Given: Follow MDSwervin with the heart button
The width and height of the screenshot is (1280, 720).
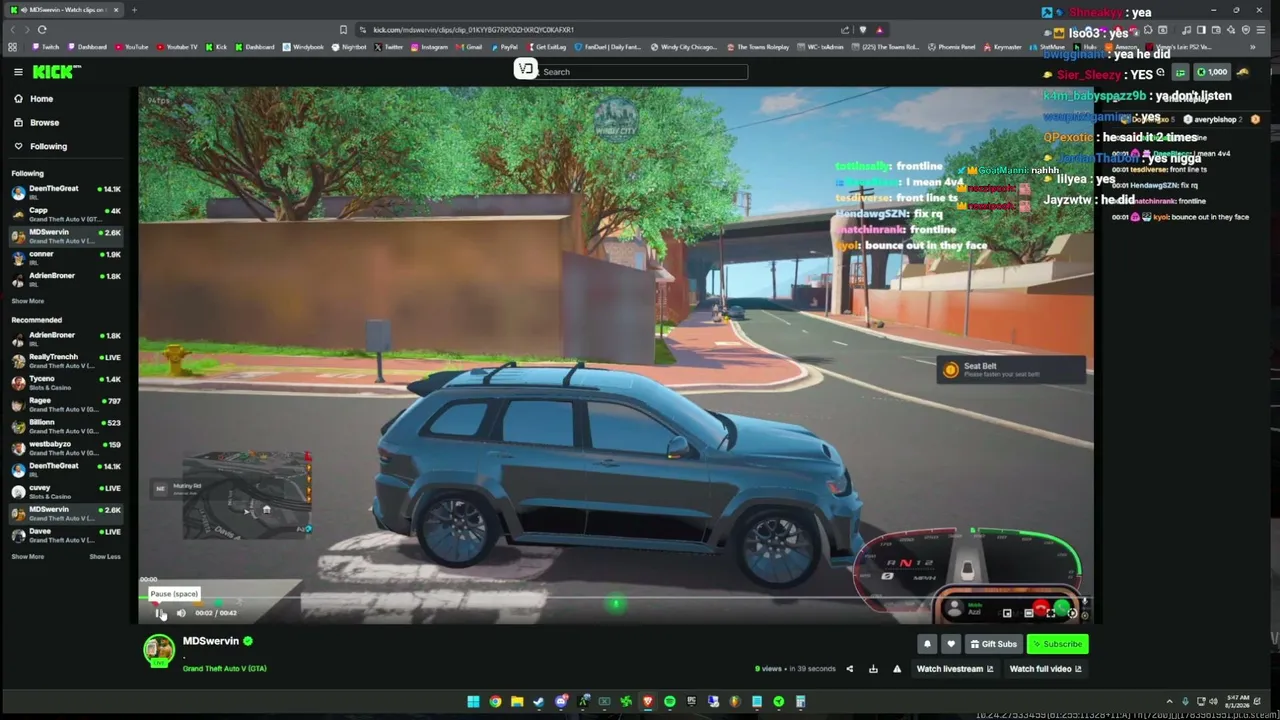Looking at the screenshot, I should point(951,645).
